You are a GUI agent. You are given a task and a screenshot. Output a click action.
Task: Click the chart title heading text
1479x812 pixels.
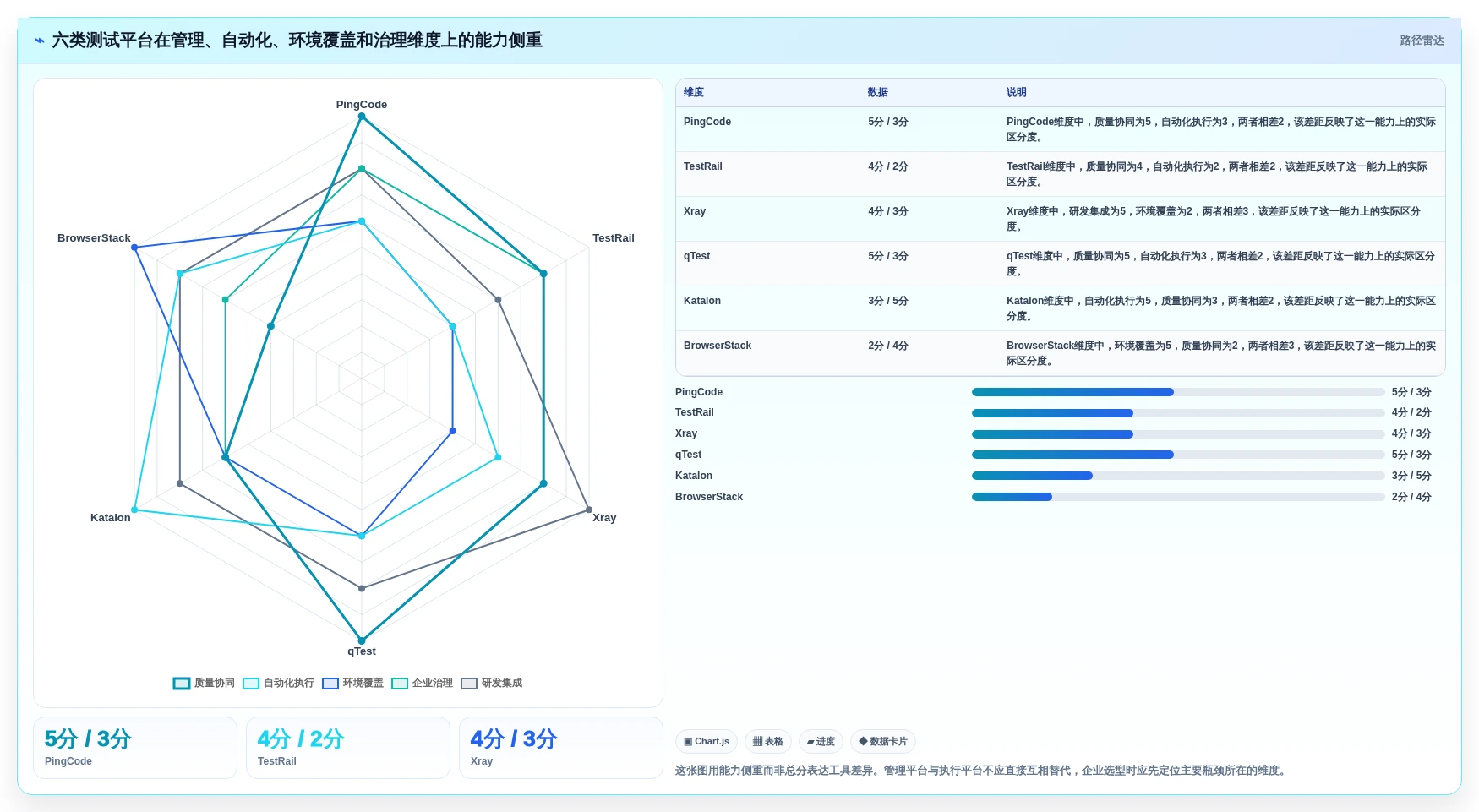pos(297,41)
